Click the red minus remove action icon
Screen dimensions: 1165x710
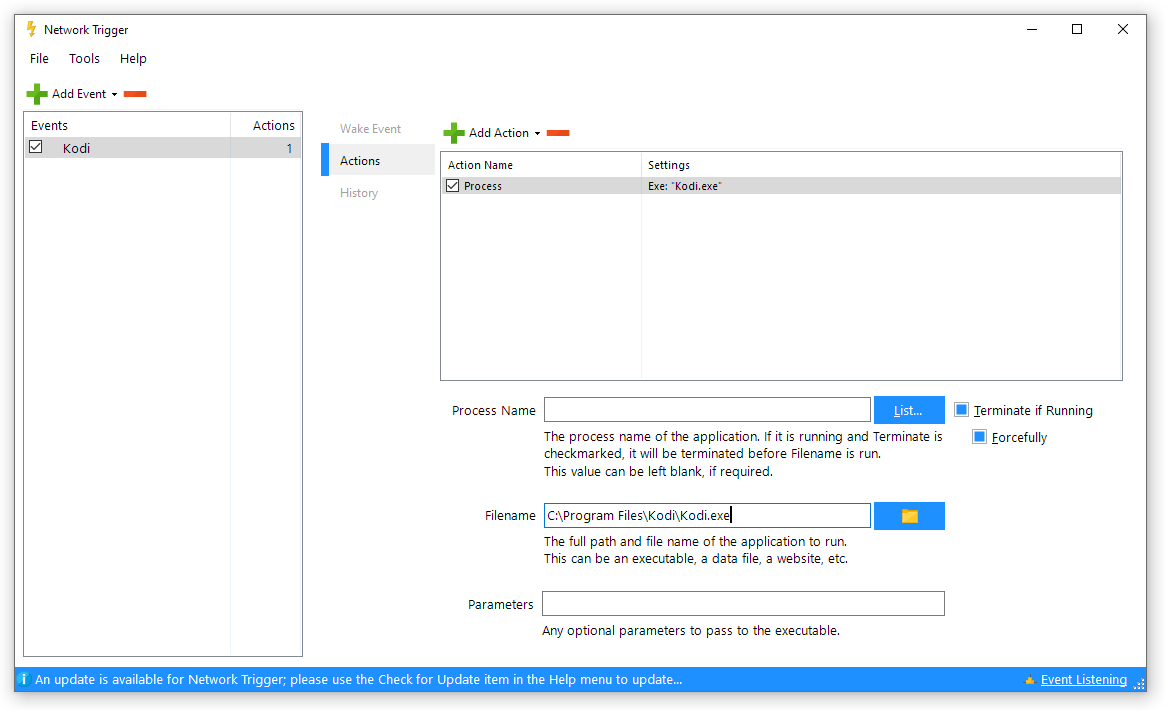click(x=558, y=133)
